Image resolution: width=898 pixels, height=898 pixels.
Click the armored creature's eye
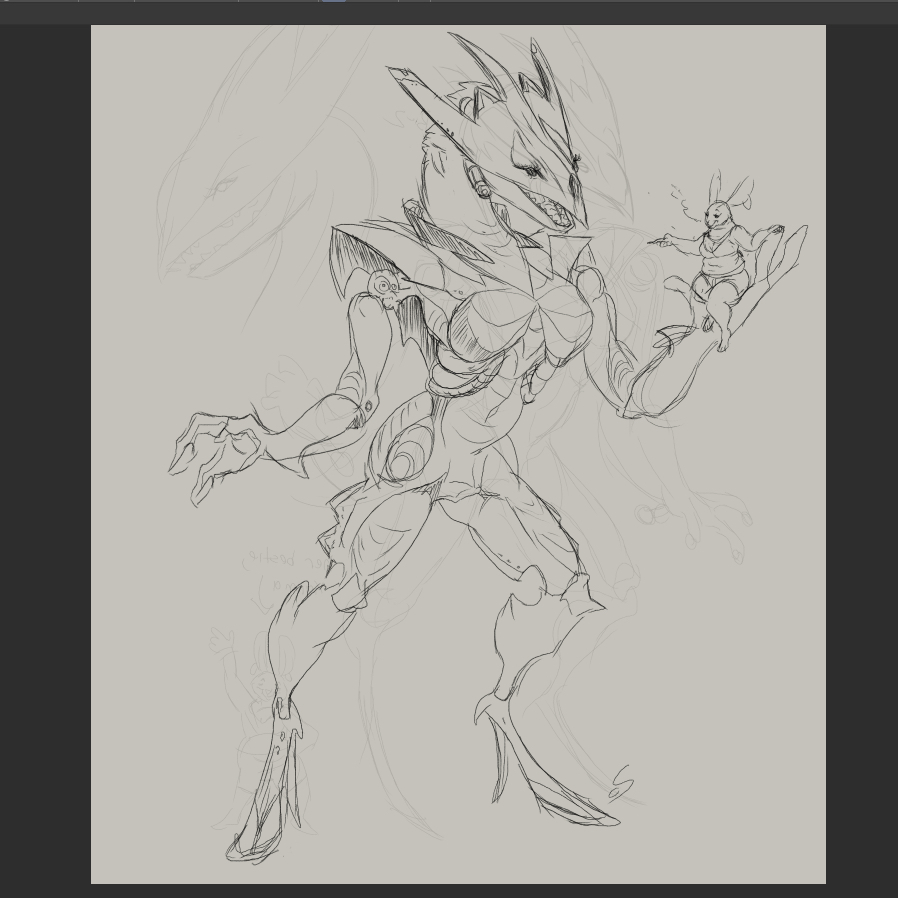click(531, 172)
